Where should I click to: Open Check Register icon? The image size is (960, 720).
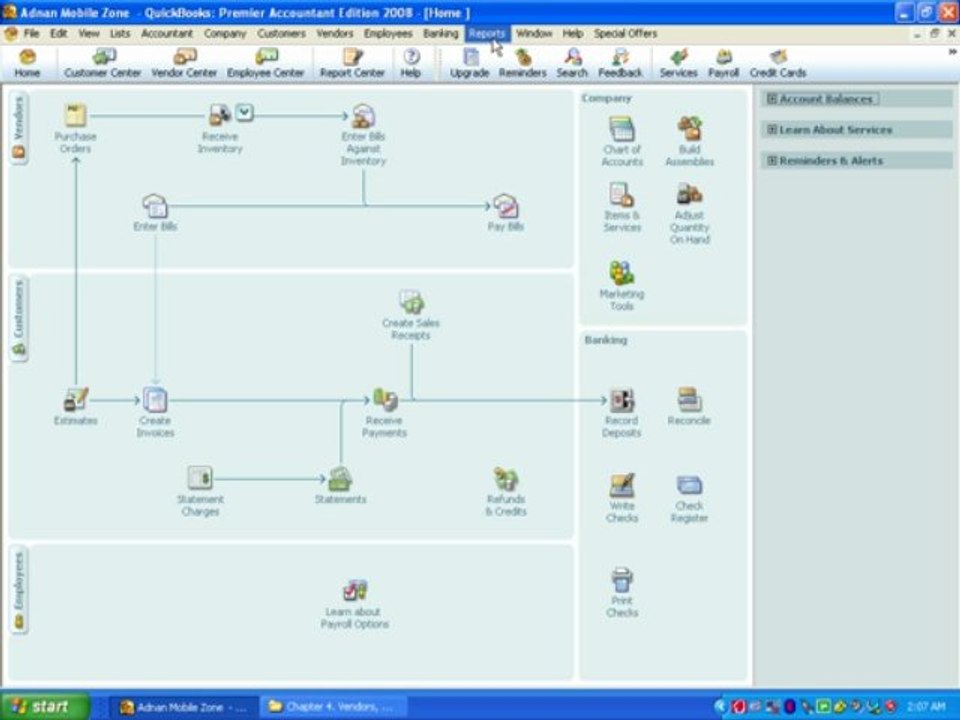click(689, 485)
